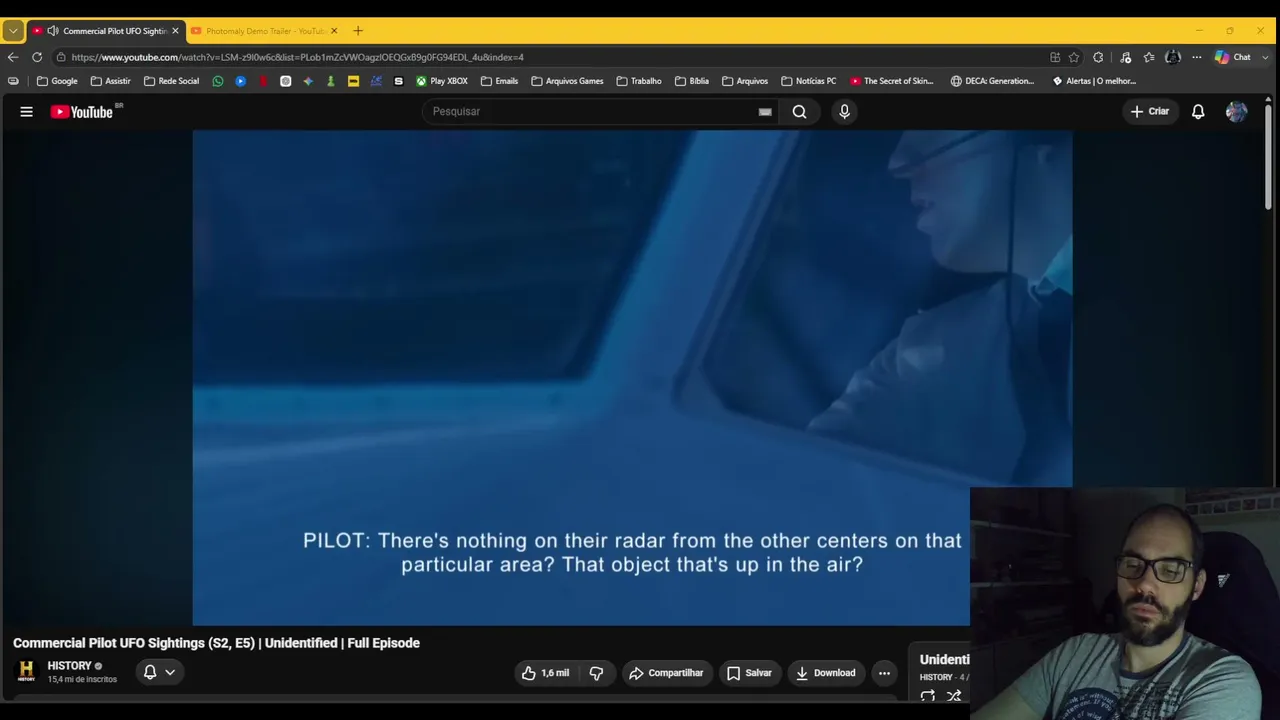This screenshot has width=1280, height=720.
Task: Click the YouTube search magnifier button
Action: coord(799,112)
